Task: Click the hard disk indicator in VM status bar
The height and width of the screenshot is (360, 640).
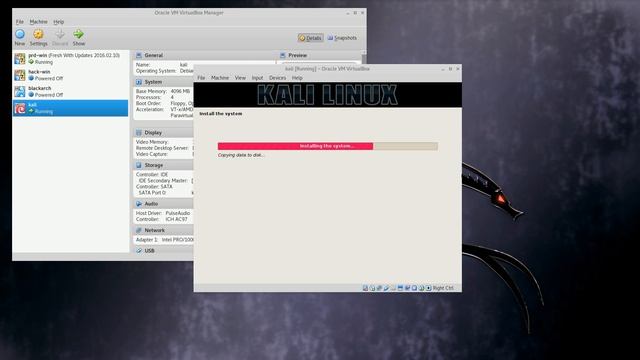Action: [365, 288]
